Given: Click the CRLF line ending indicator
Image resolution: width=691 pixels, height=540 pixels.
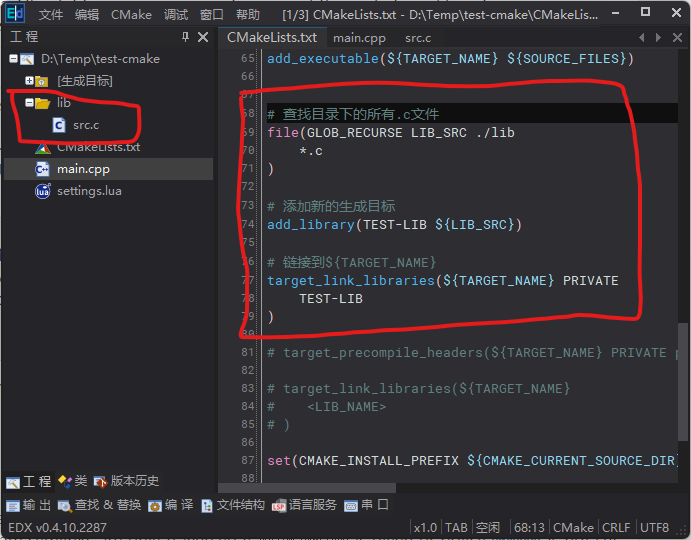Looking at the screenshot, I should click(x=616, y=527).
